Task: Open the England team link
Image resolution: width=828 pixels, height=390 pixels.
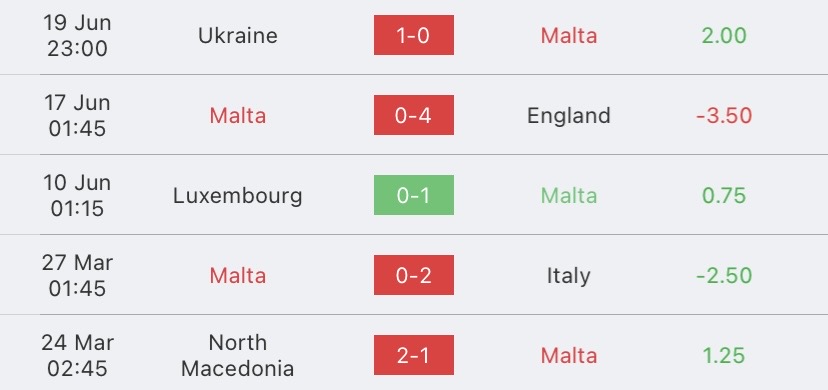Action: pos(569,116)
